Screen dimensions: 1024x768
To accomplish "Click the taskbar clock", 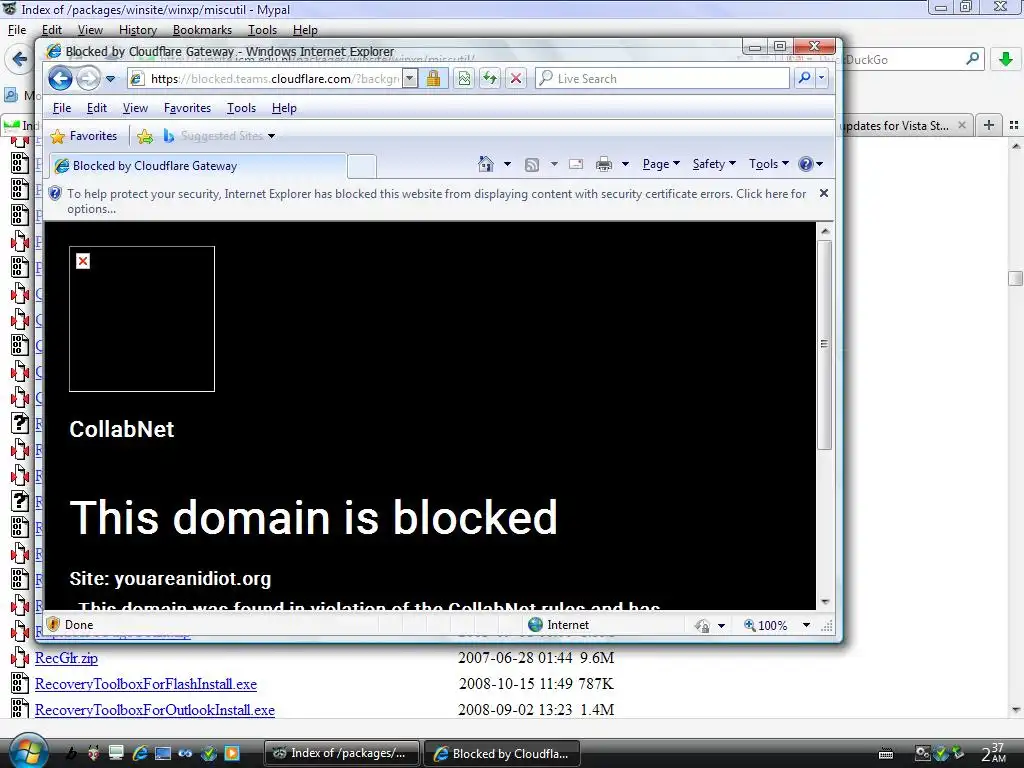I will (x=995, y=753).
